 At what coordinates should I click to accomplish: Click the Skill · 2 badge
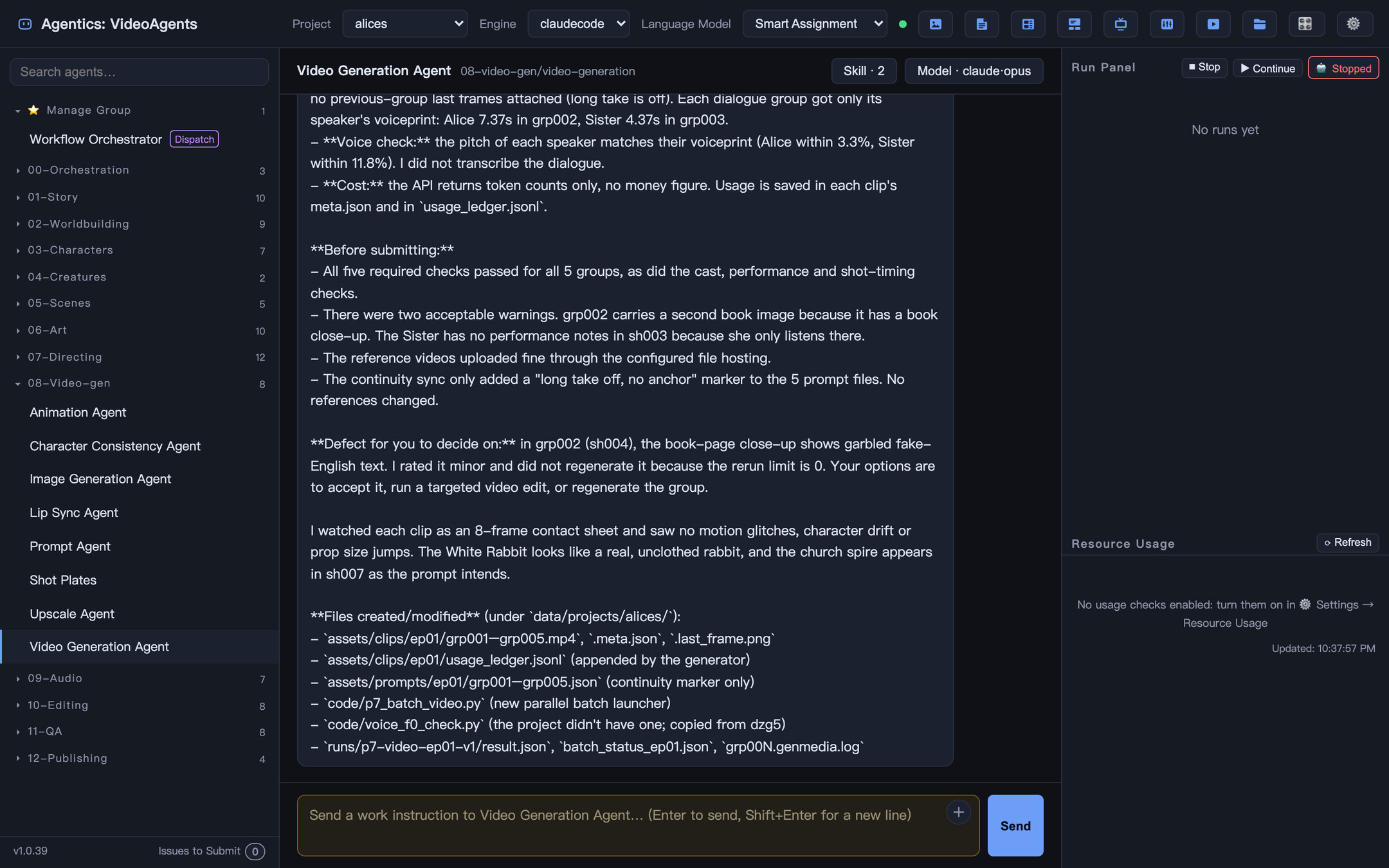tap(864, 71)
